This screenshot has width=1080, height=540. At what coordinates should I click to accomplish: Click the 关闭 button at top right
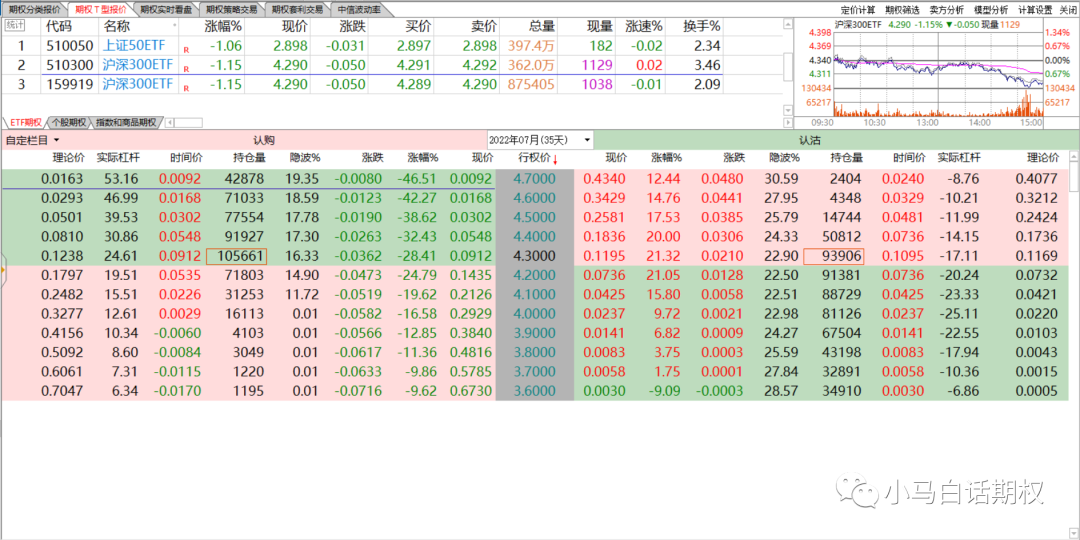click(1068, 9)
